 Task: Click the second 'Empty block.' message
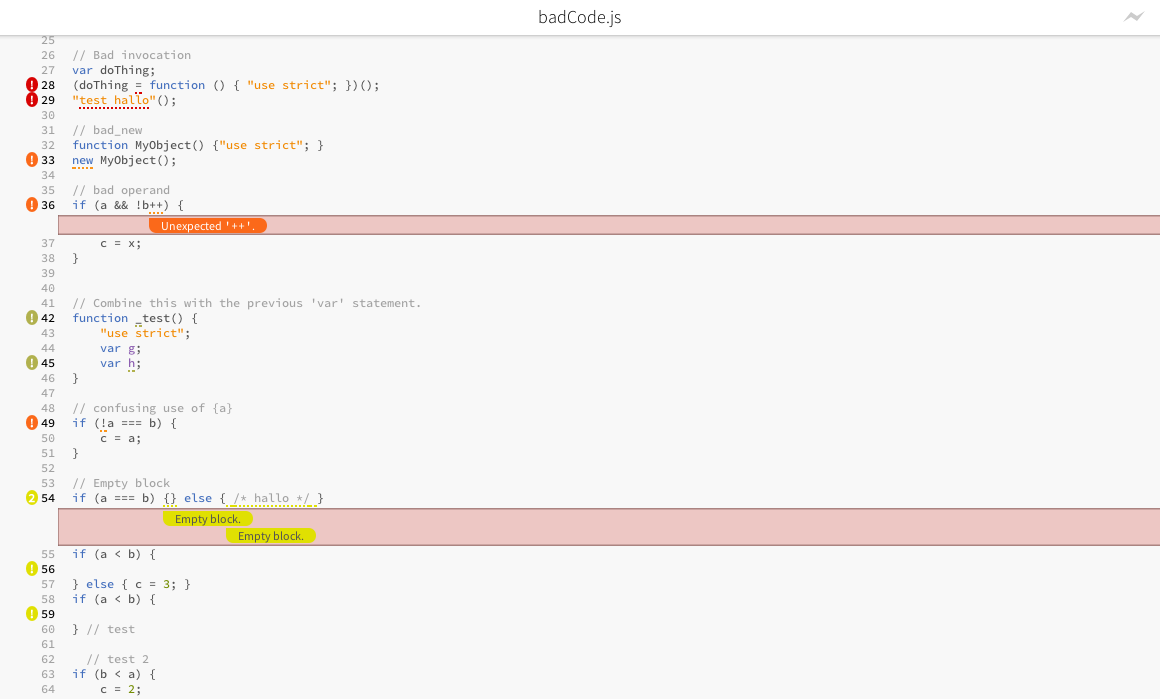coord(271,536)
